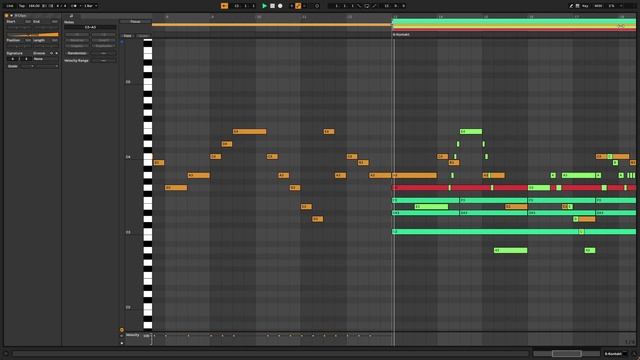Click the Legato button
The width and height of the screenshot is (640, 360).
click(77, 46)
